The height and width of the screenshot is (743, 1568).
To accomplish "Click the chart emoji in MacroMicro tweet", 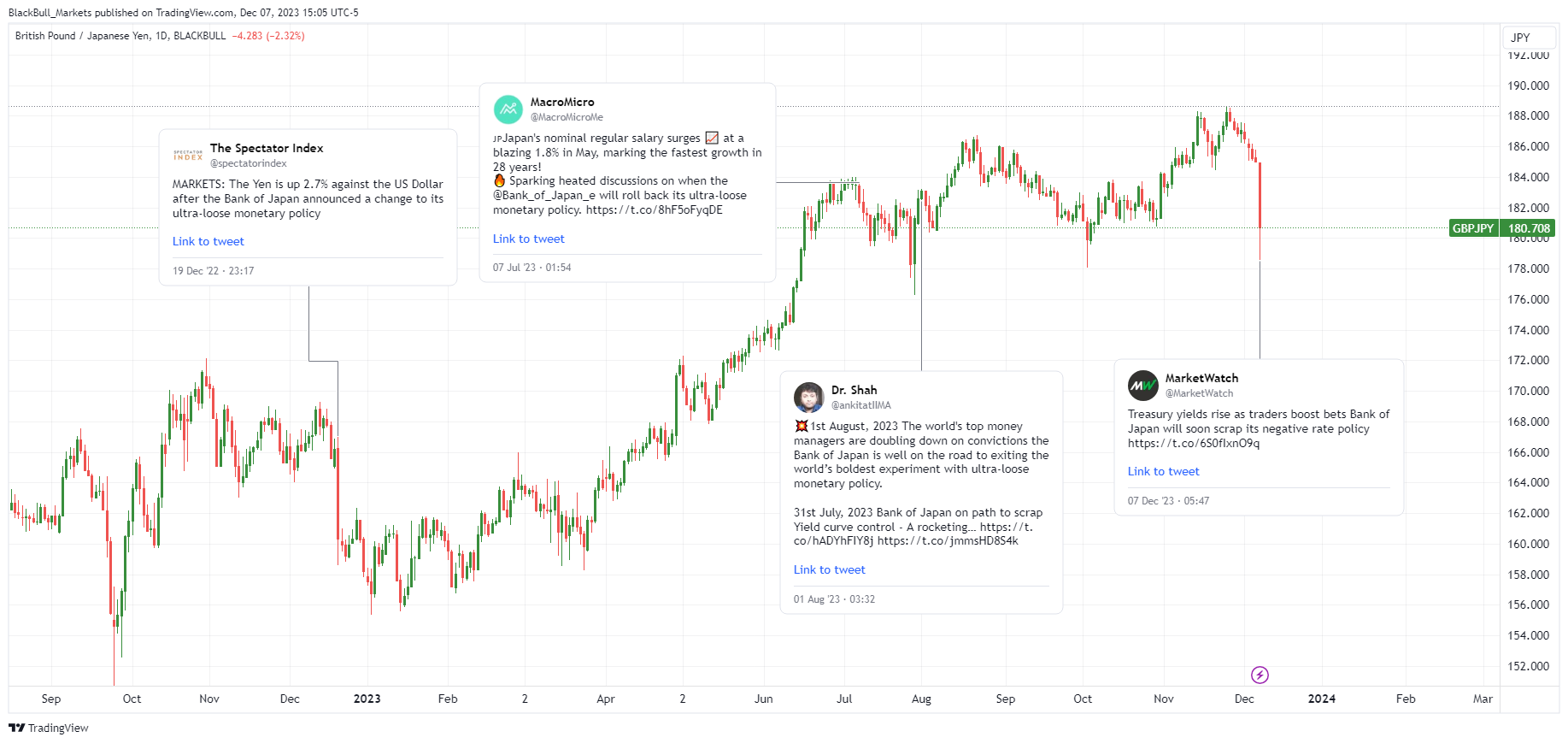I will [x=712, y=138].
